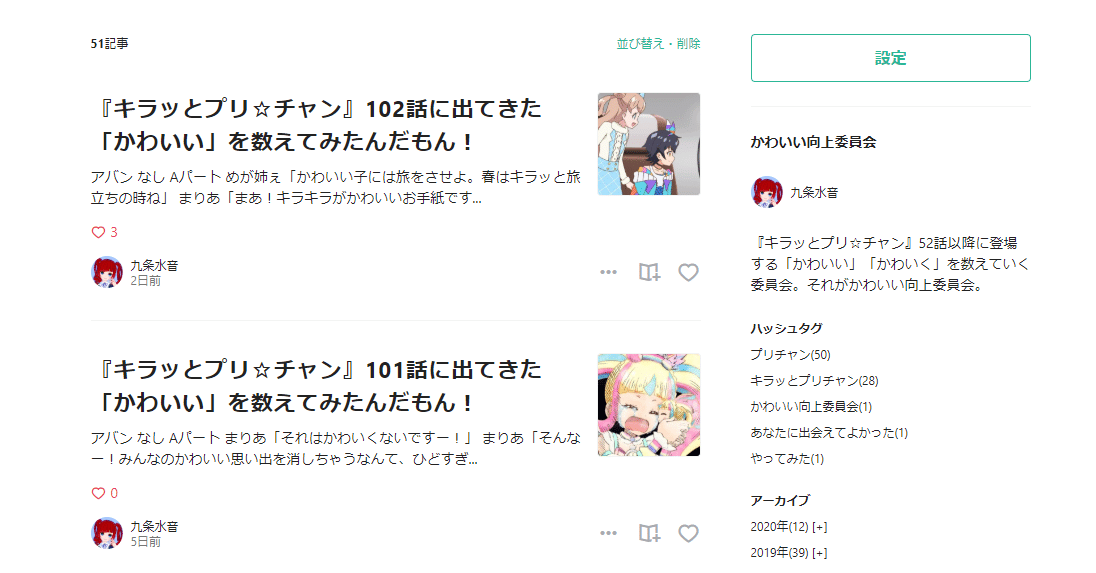Image resolution: width=1096 pixels, height=573 pixels.
Task: Expand the 2019年(39) archive
Action: click(820, 553)
